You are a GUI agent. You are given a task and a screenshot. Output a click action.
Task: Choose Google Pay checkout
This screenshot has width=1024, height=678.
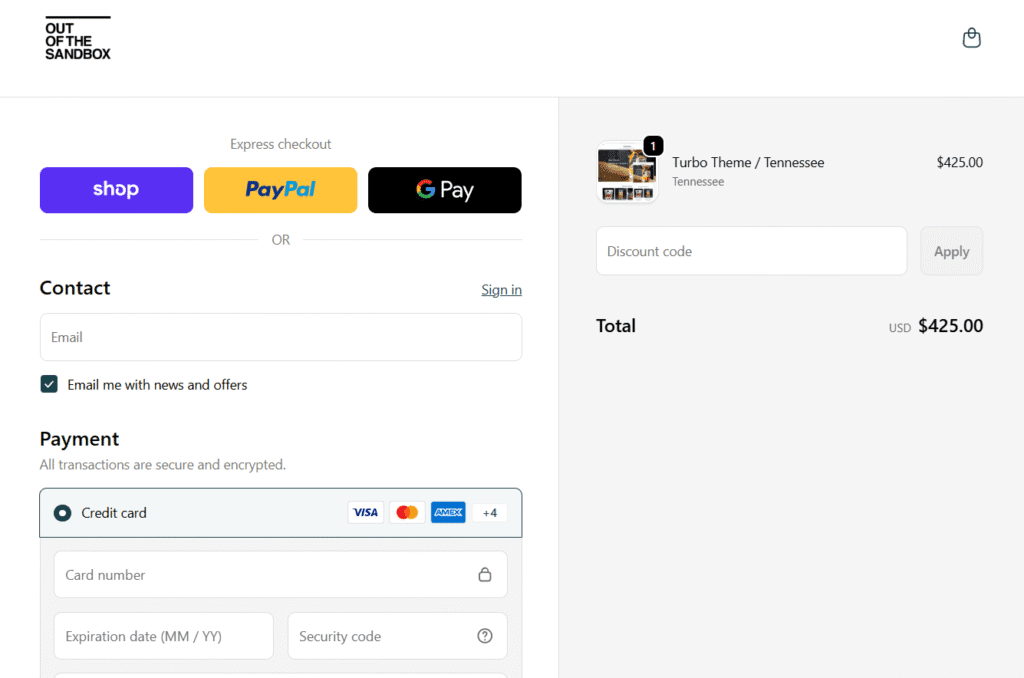pos(444,190)
